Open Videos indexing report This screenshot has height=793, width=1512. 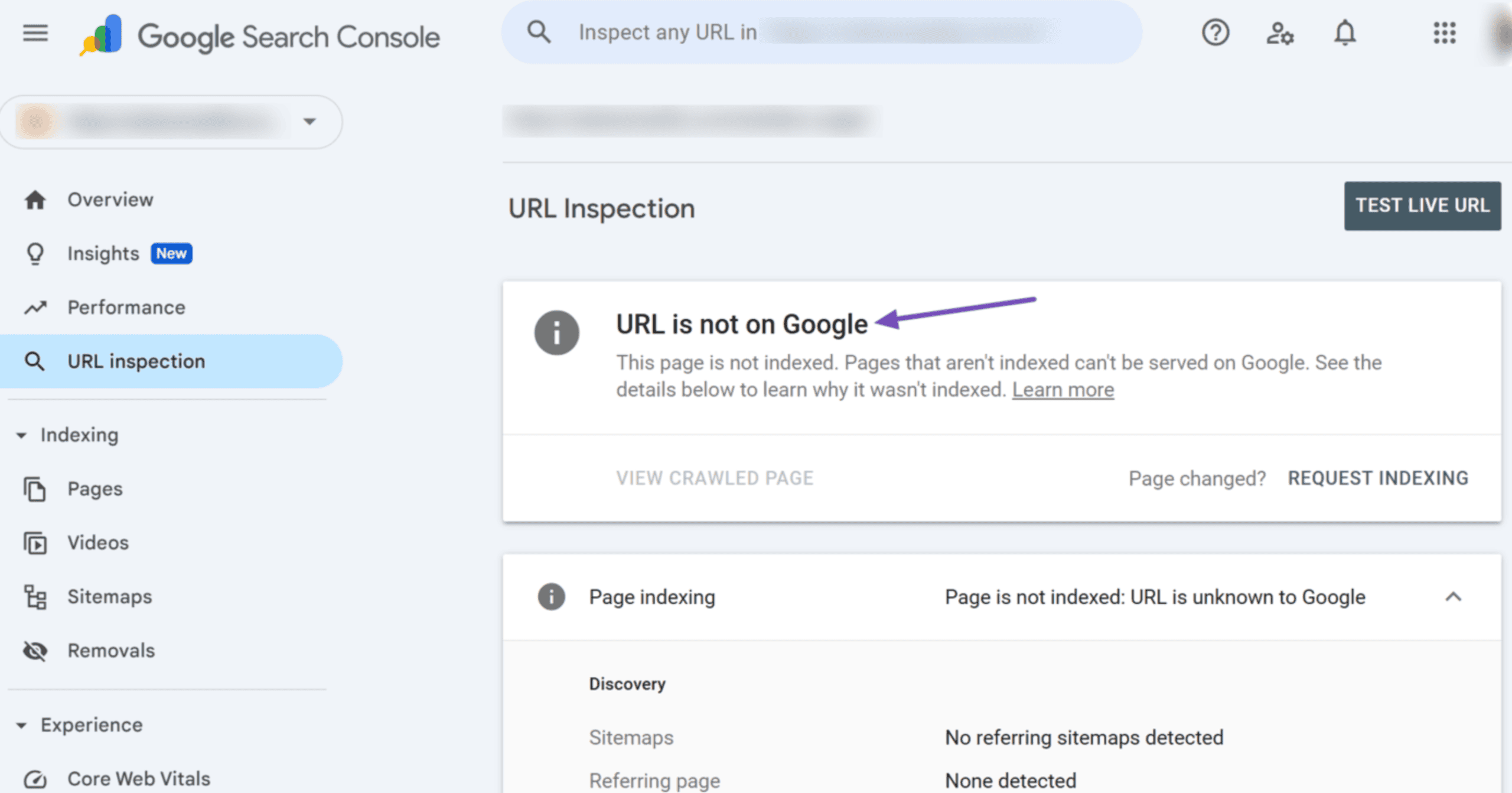pyautogui.click(x=98, y=543)
